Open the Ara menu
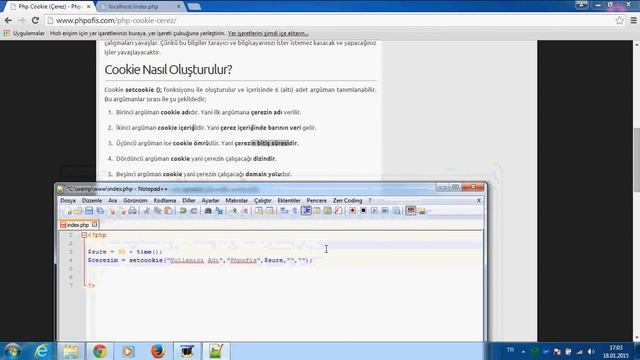The image size is (640, 360). (x=113, y=200)
